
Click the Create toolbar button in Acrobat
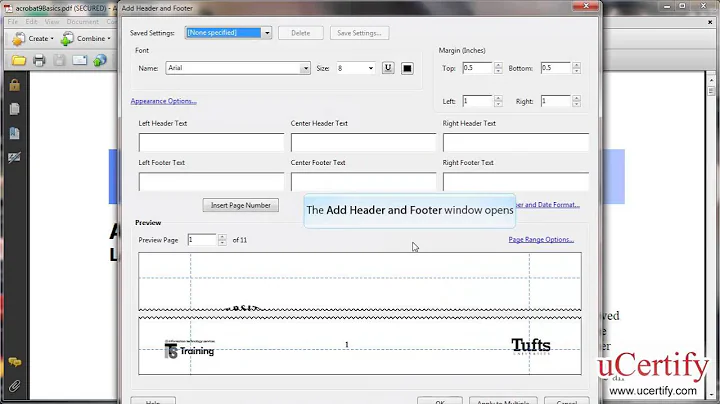point(33,39)
